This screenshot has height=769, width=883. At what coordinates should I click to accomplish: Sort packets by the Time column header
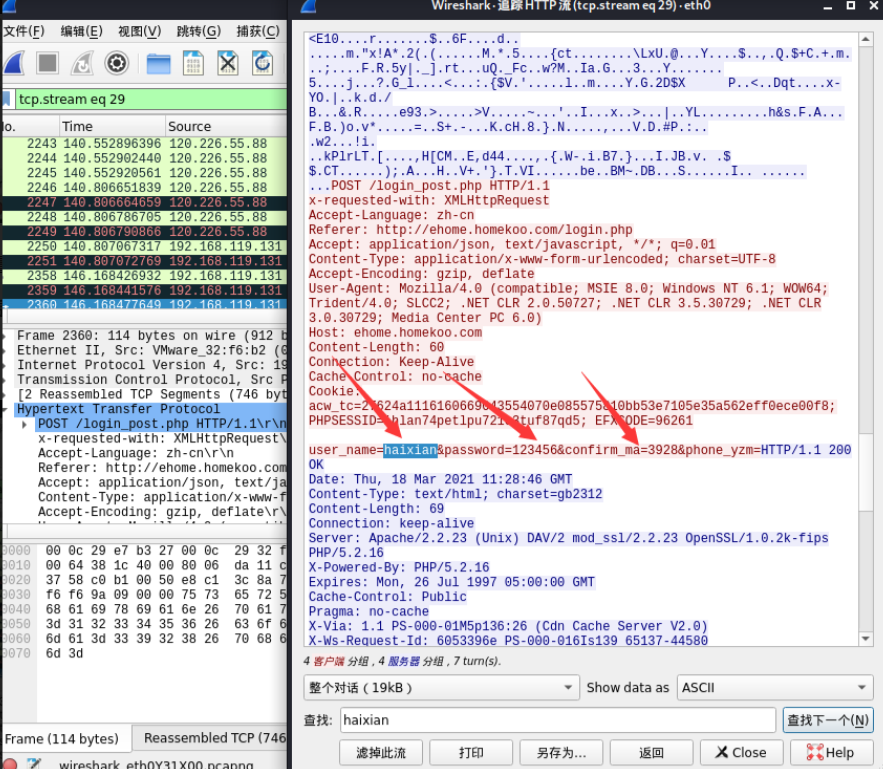[x=112, y=126]
